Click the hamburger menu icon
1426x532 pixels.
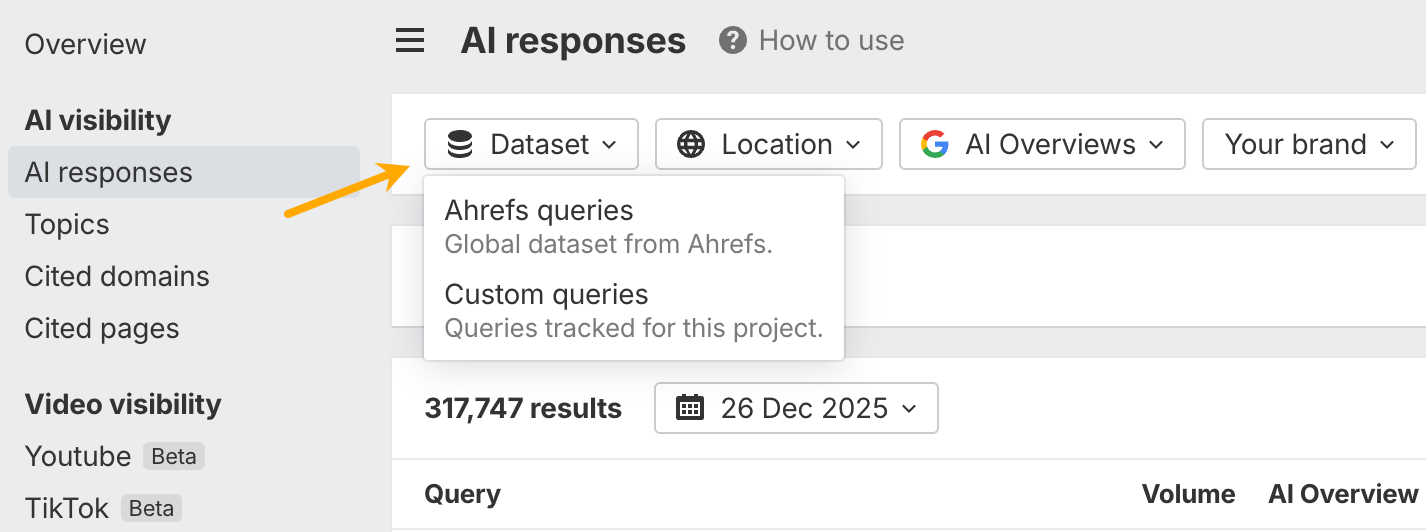pos(410,41)
